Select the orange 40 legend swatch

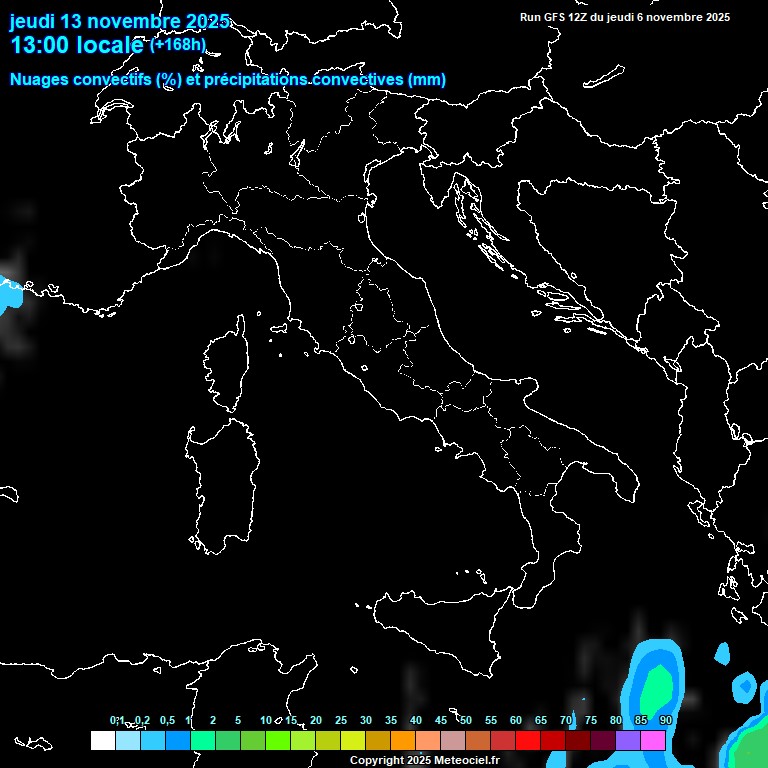pyautogui.click(x=403, y=740)
